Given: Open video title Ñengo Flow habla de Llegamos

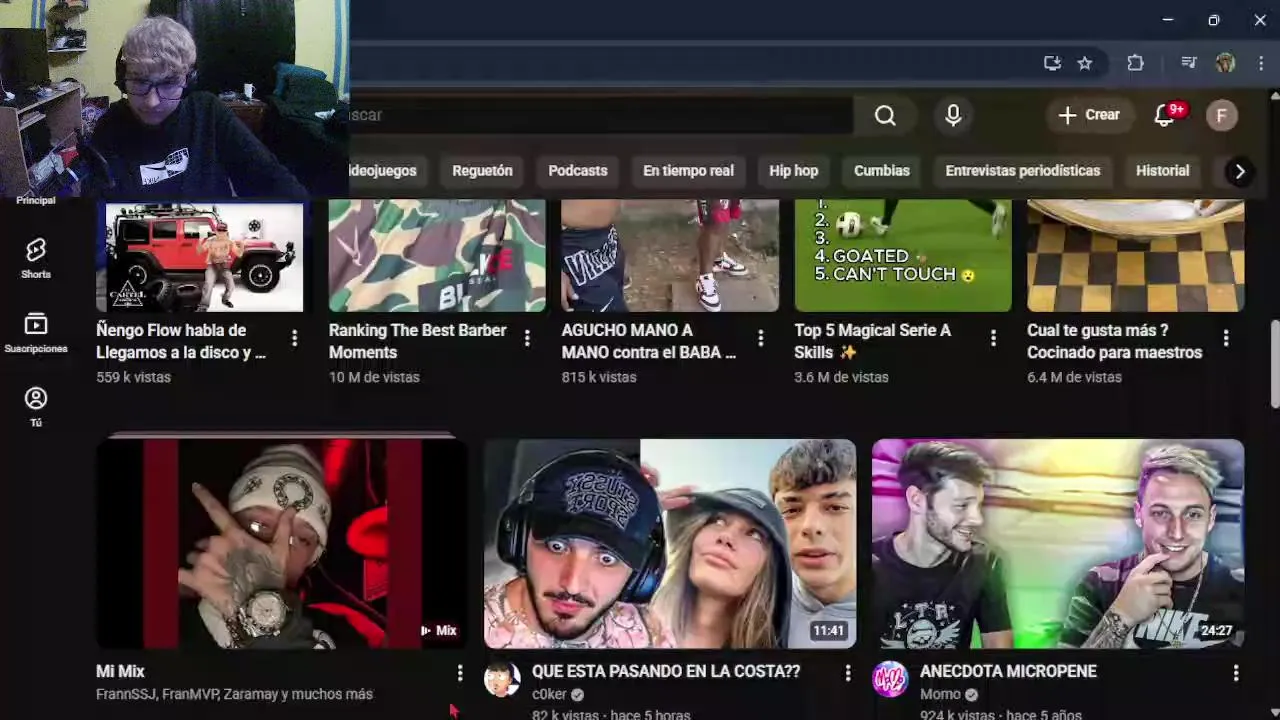Looking at the screenshot, I should coord(181,341).
